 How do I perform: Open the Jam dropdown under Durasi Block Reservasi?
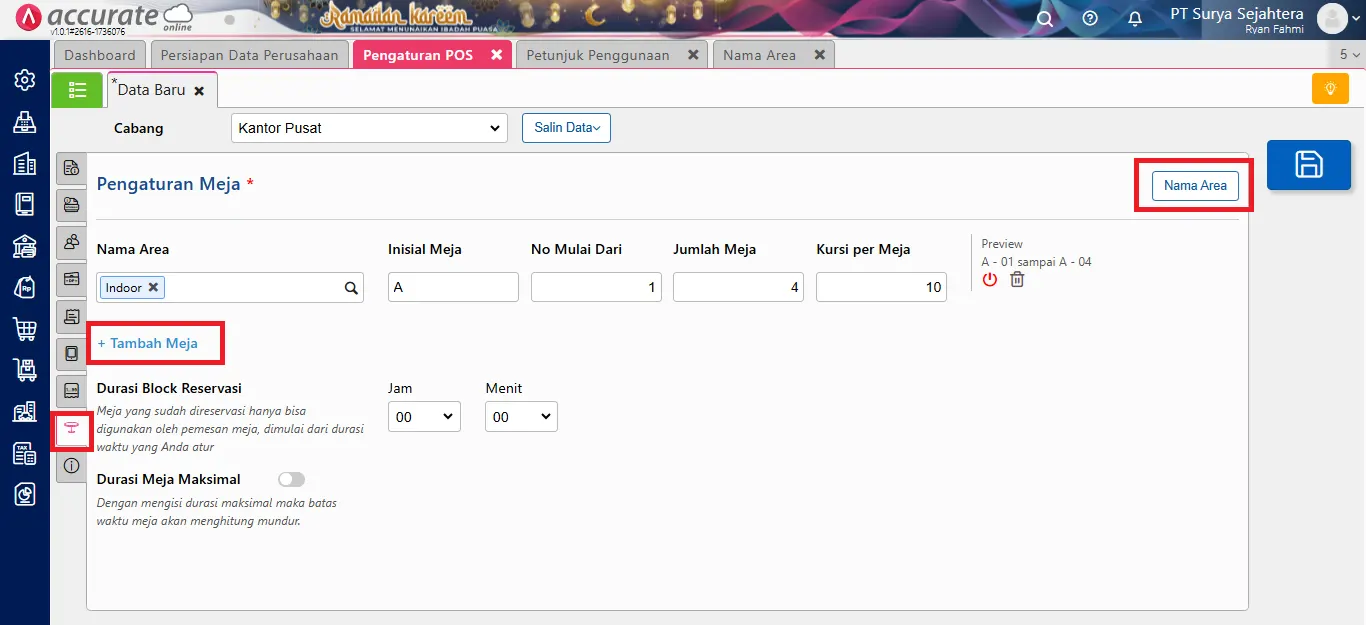tap(424, 416)
